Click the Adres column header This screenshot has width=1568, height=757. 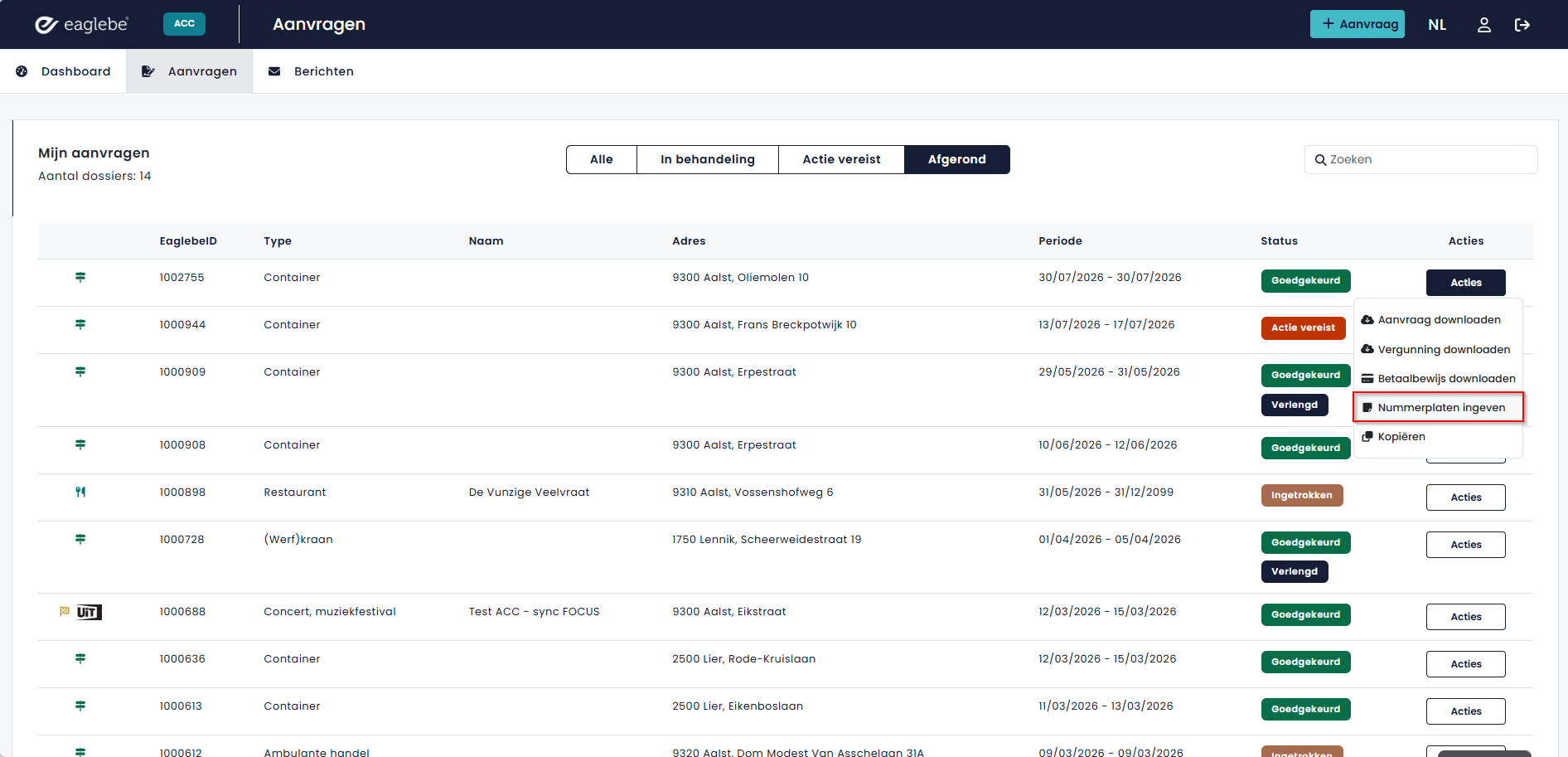click(x=689, y=241)
